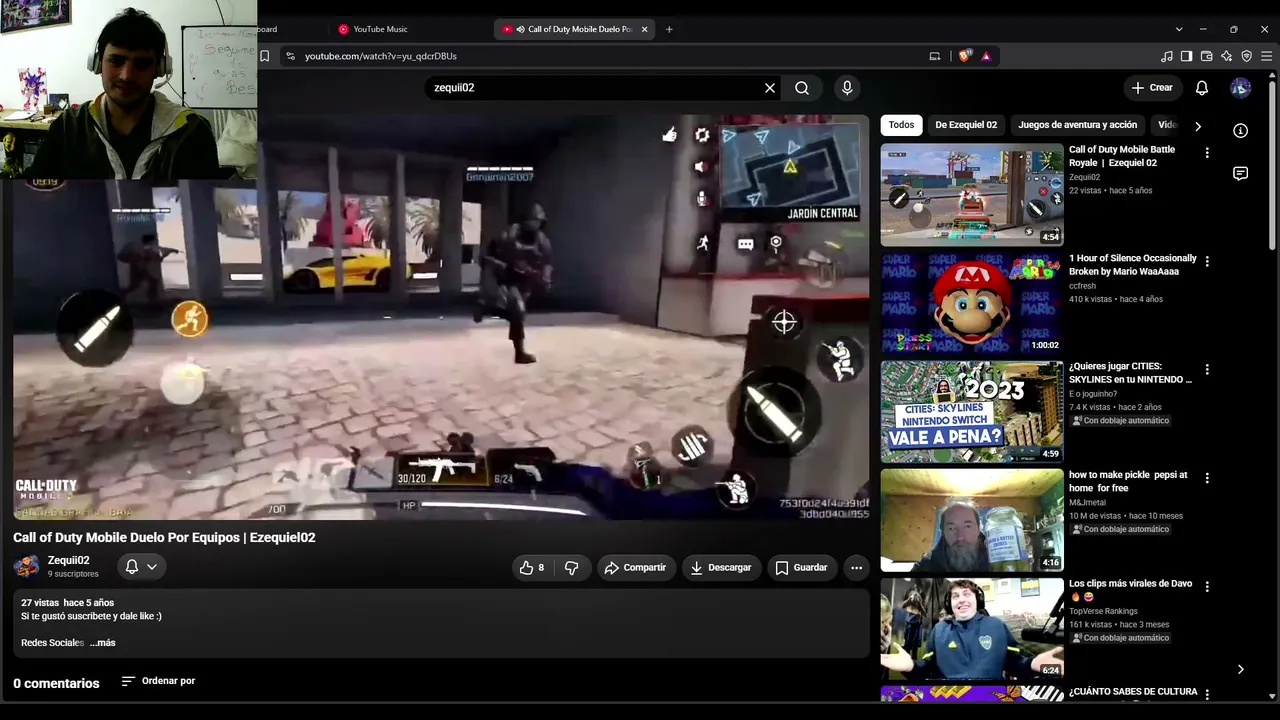Open ¿Quieres jugar CITIES: SKYLINES video title

click(1131, 373)
